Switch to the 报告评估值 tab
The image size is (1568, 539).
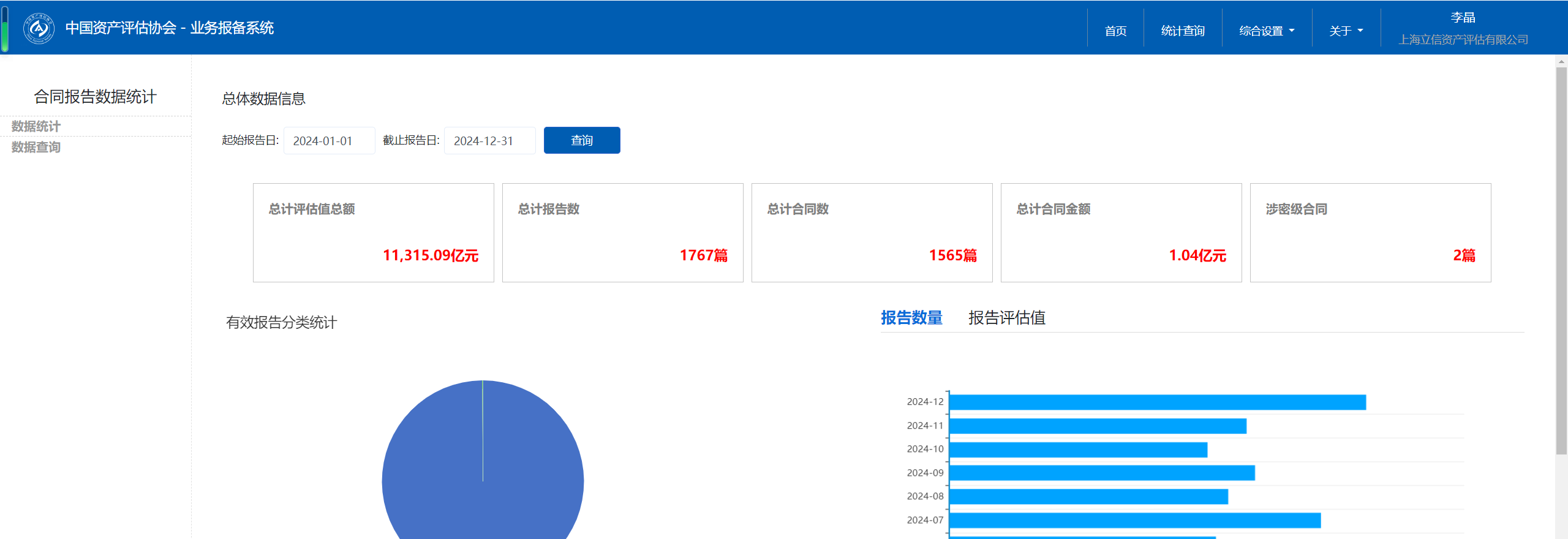[x=1006, y=318]
